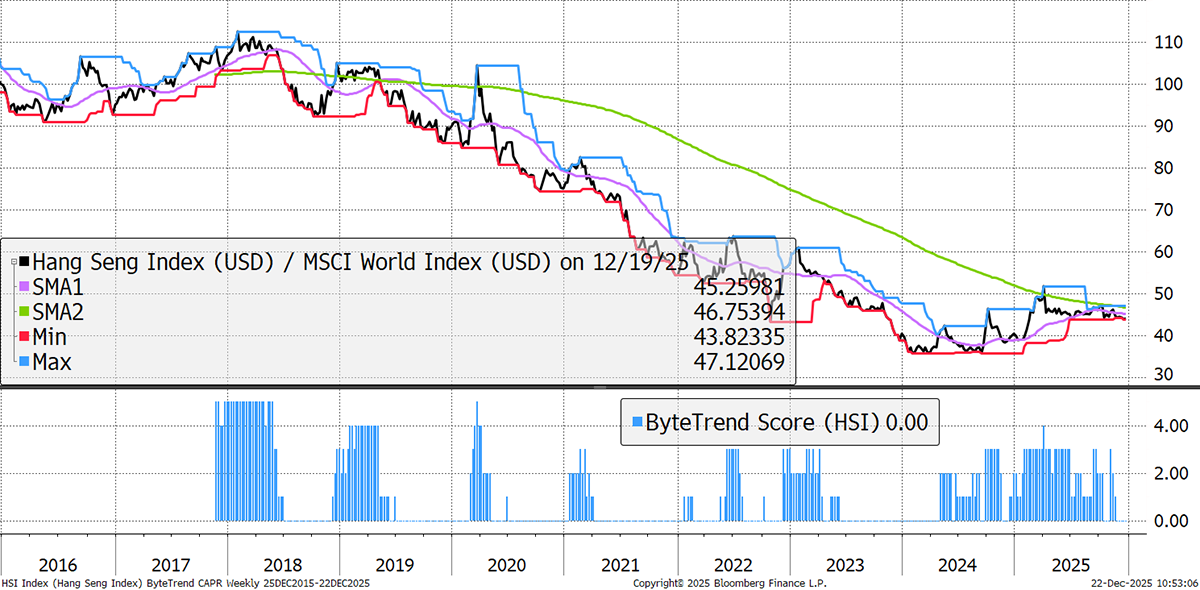1200x590 pixels.
Task: Click the black Hang Seng series swatch
Action: (25, 261)
